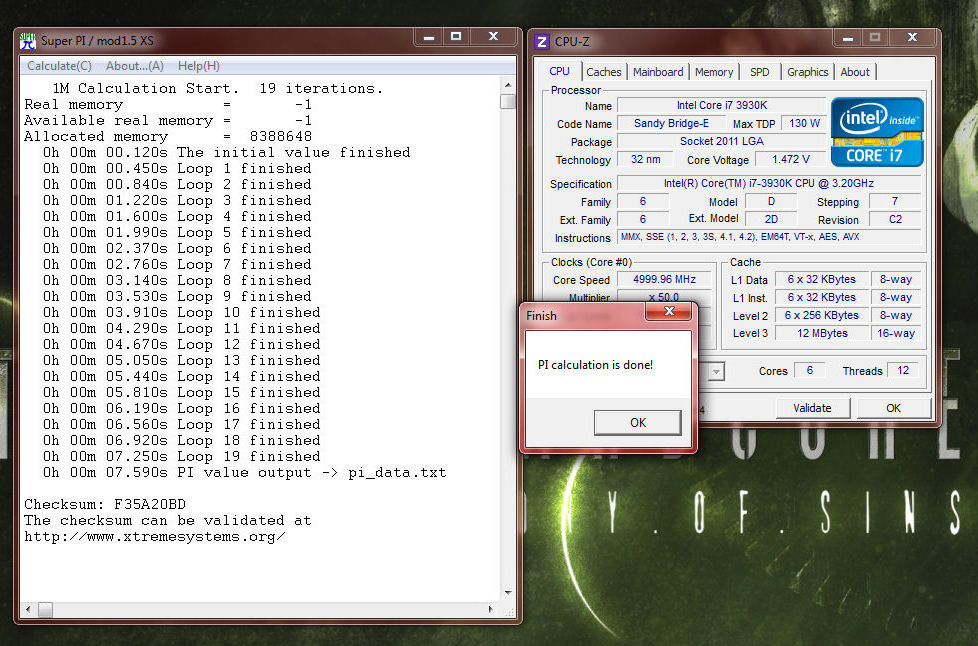
Task: Open the processor selection dropdown arrow
Action: click(x=716, y=372)
